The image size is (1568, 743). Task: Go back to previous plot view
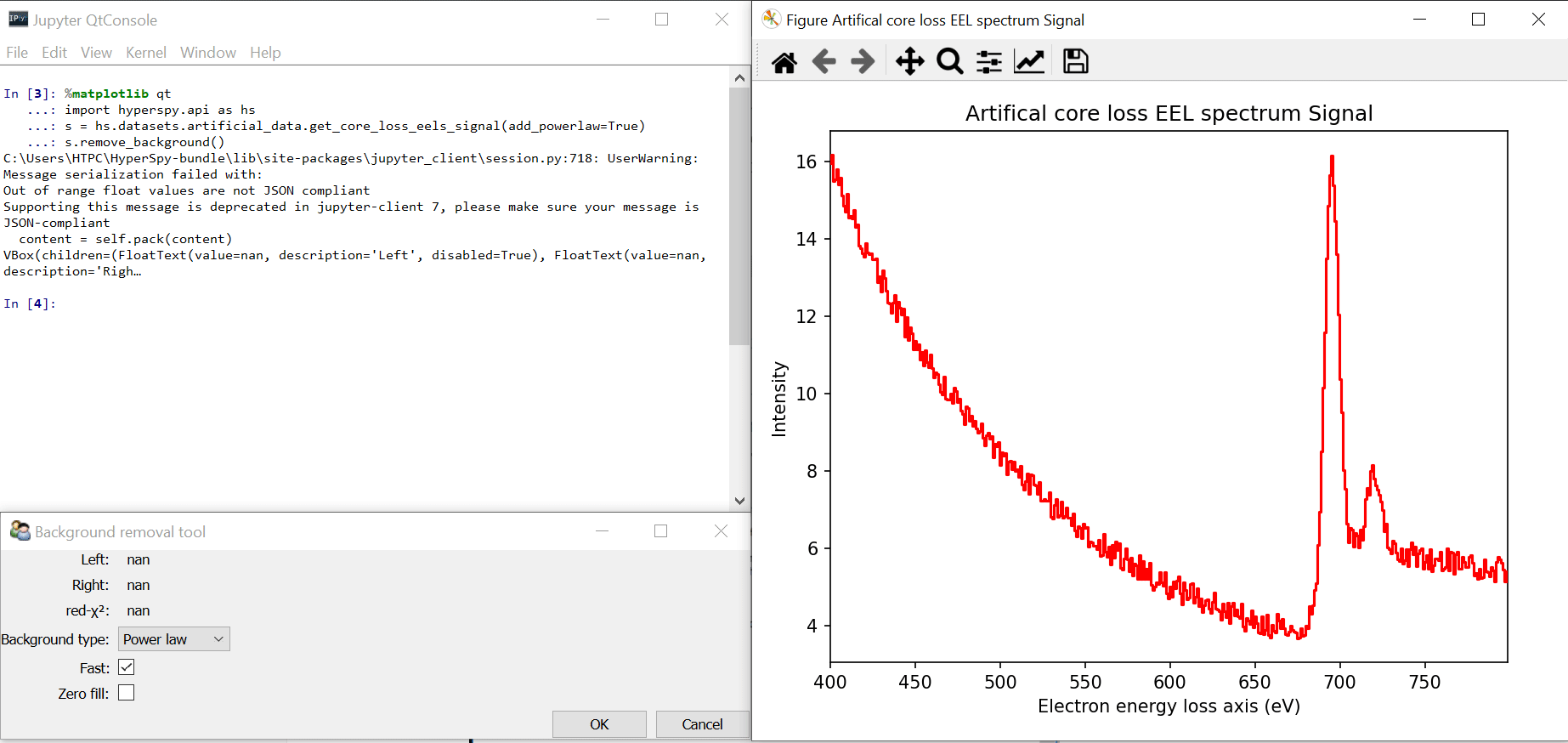click(824, 62)
